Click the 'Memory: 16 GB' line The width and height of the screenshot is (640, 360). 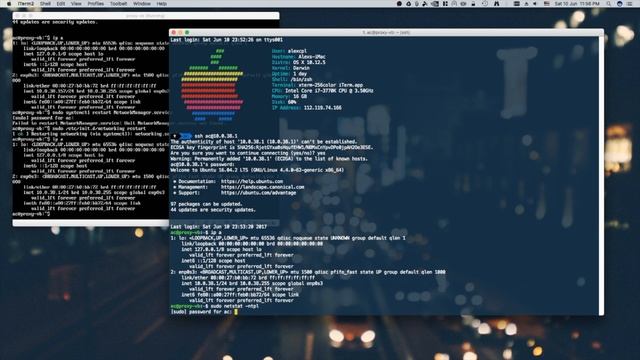(289, 96)
